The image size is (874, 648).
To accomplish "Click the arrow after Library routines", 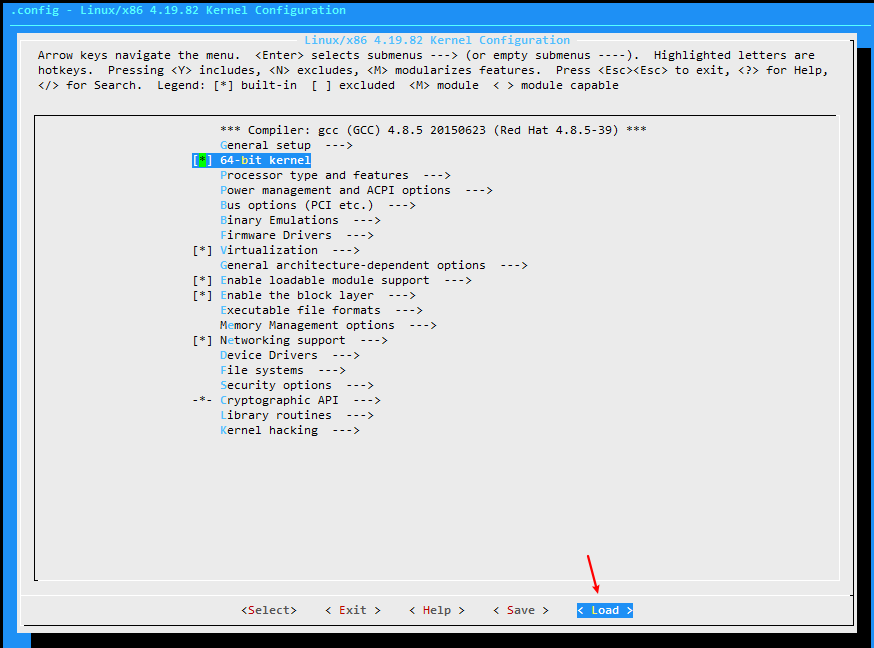I will (x=360, y=416).
